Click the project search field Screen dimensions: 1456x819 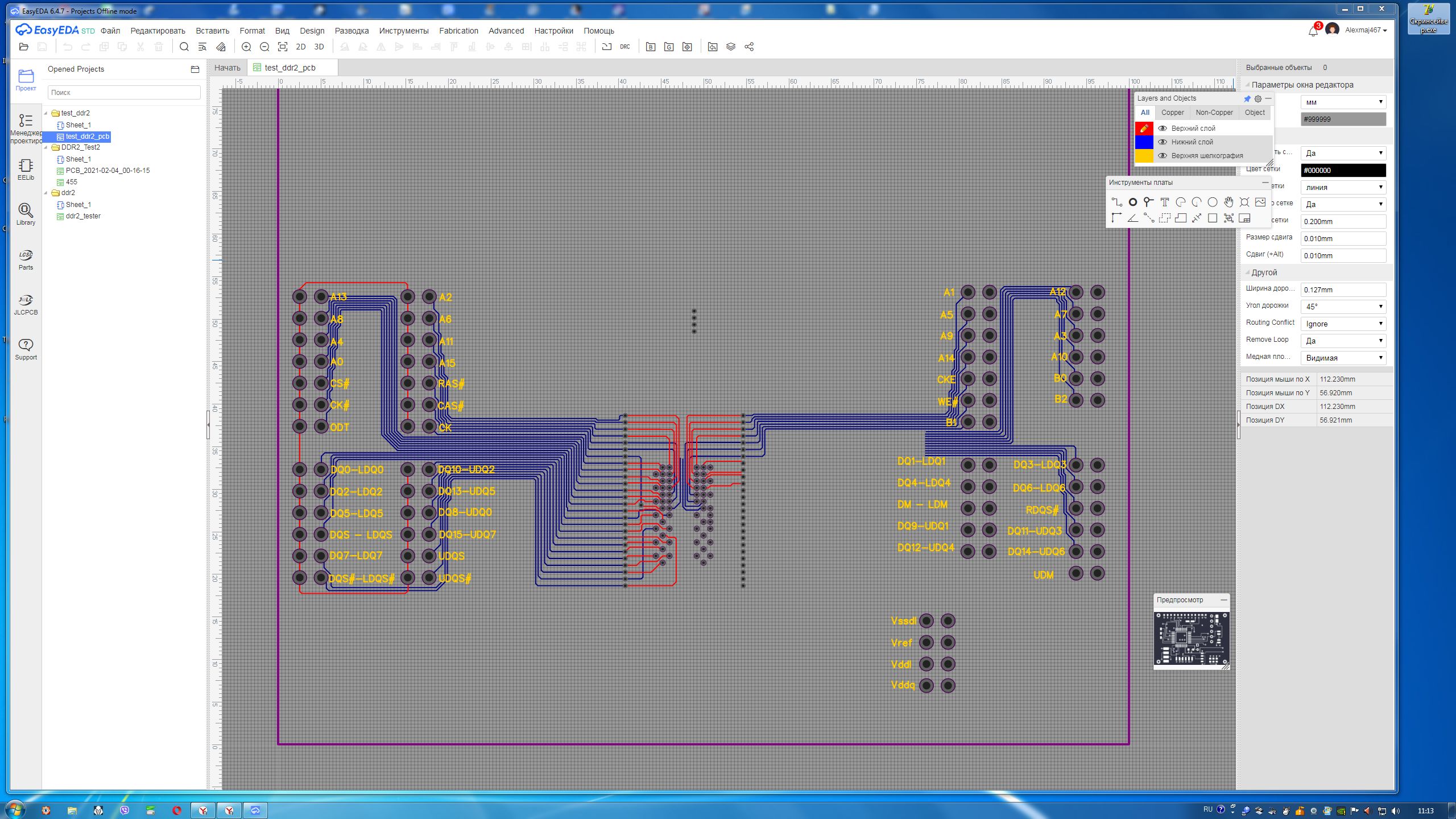pyautogui.click(x=124, y=92)
